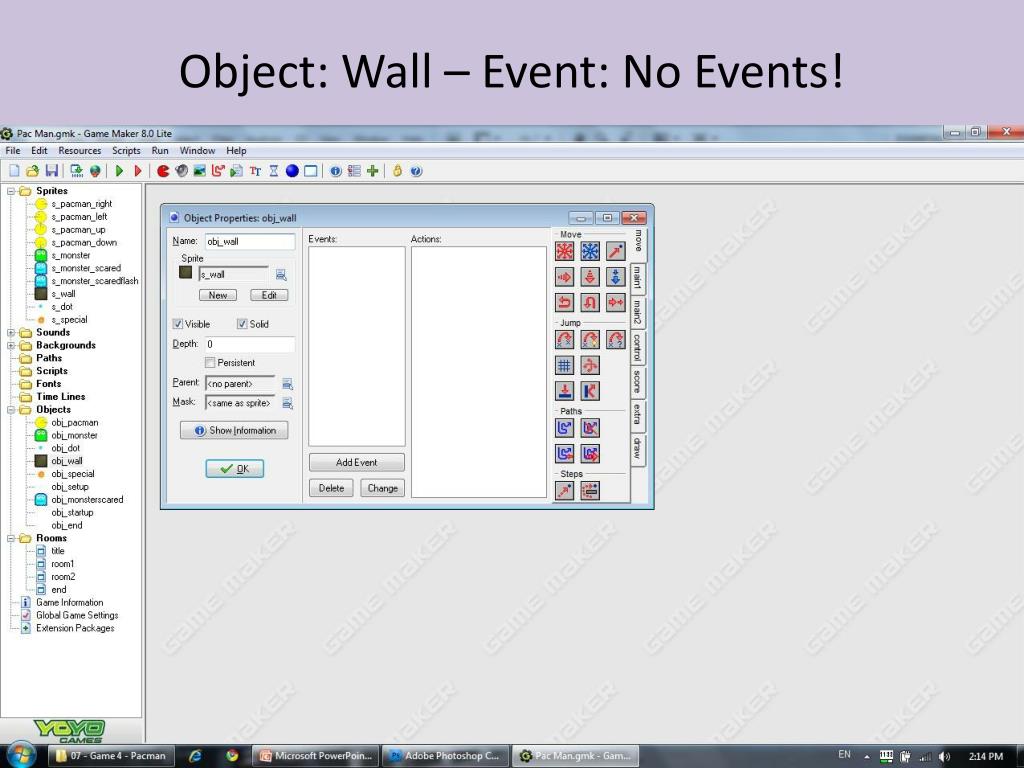Switch to the score actions tab
Viewport: 1024px width, 768px height.
[x=637, y=383]
